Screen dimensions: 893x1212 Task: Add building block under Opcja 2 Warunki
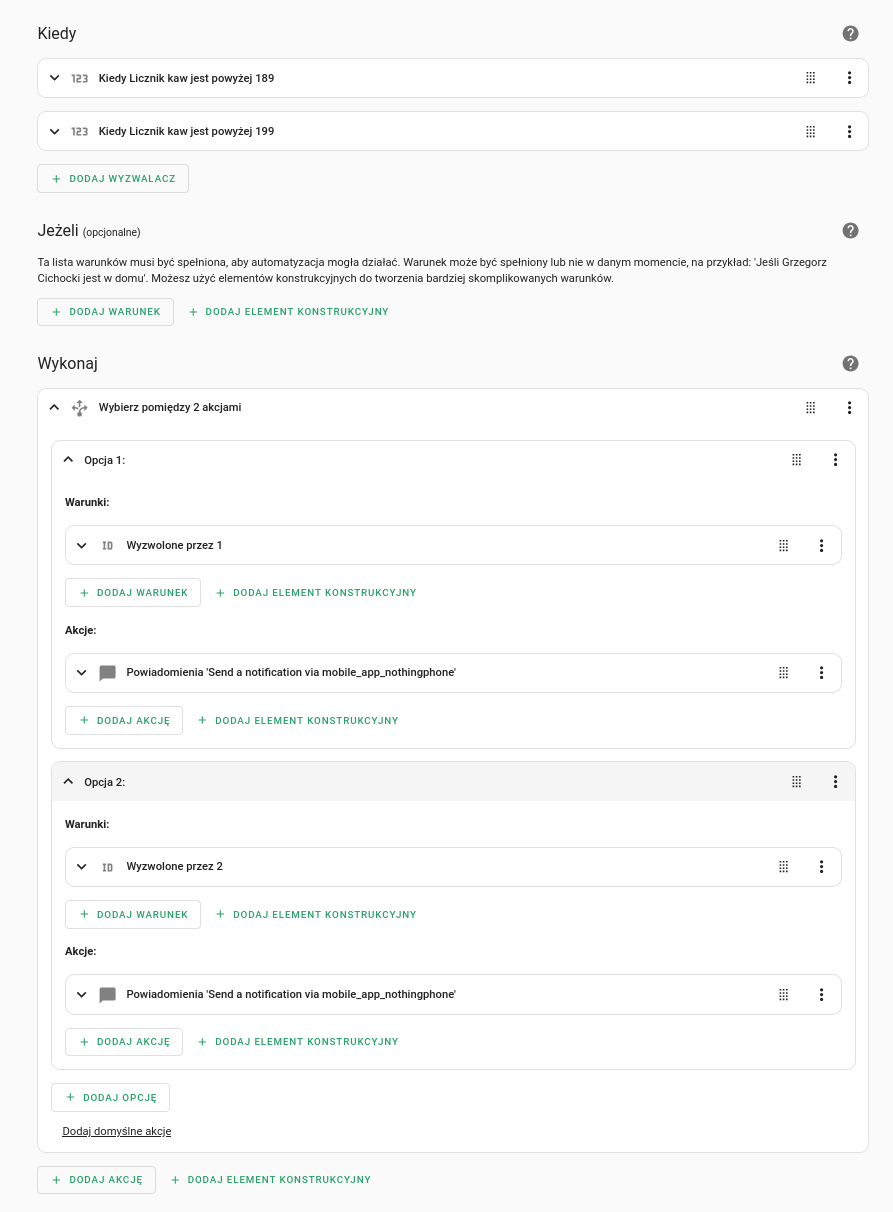pos(316,915)
